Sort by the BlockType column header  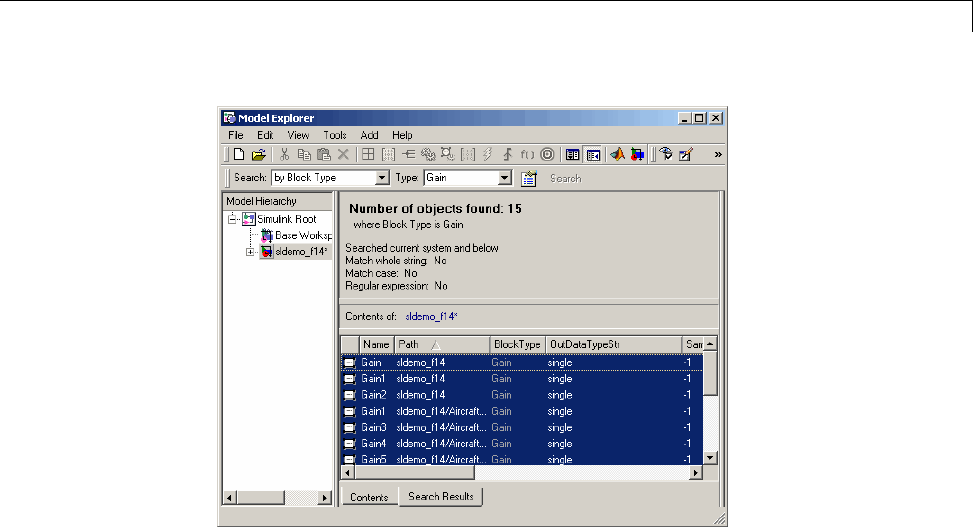coord(517,345)
